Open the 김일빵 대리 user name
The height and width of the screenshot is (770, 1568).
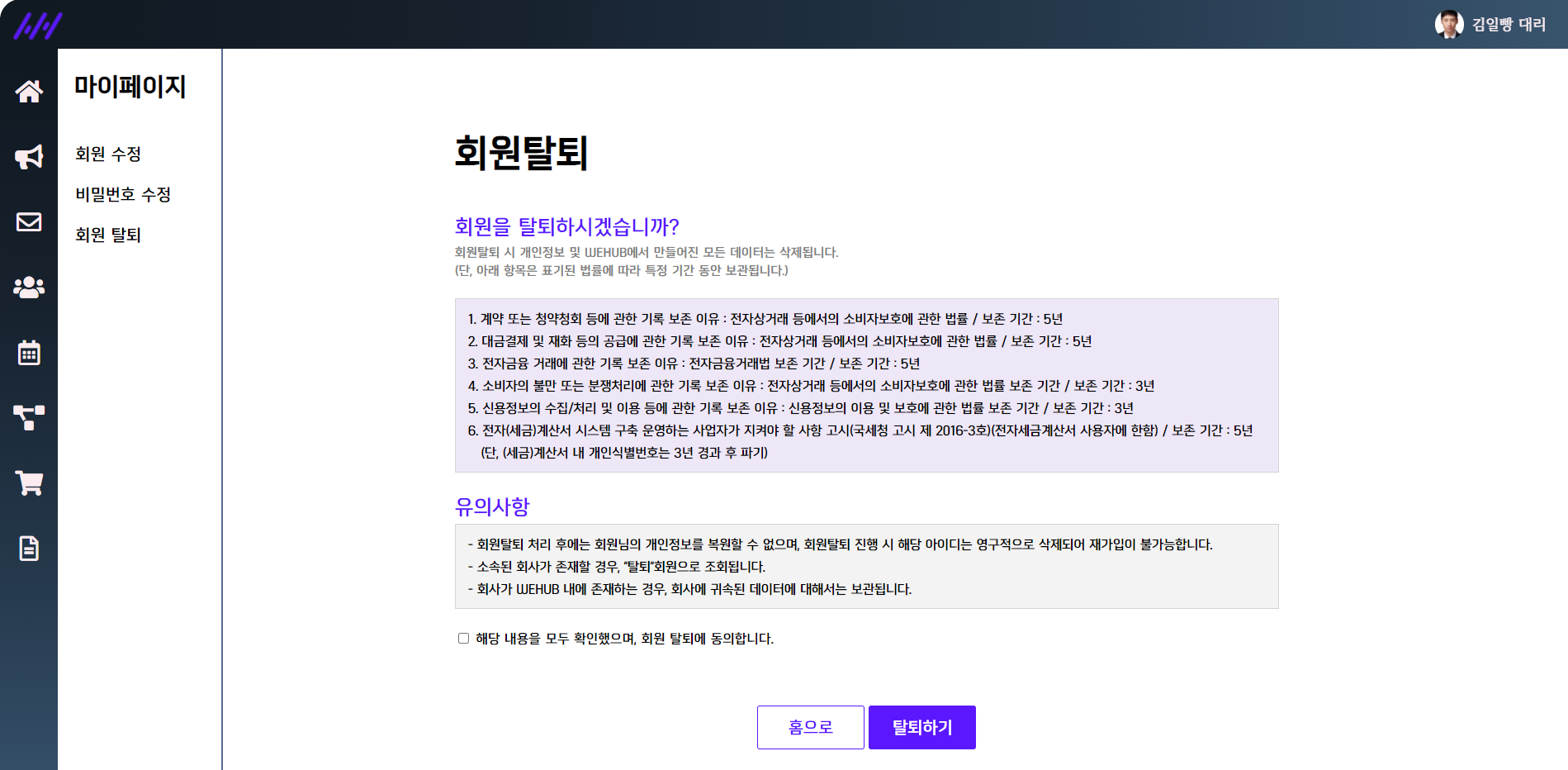pyautogui.click(x=1509, y=25)
